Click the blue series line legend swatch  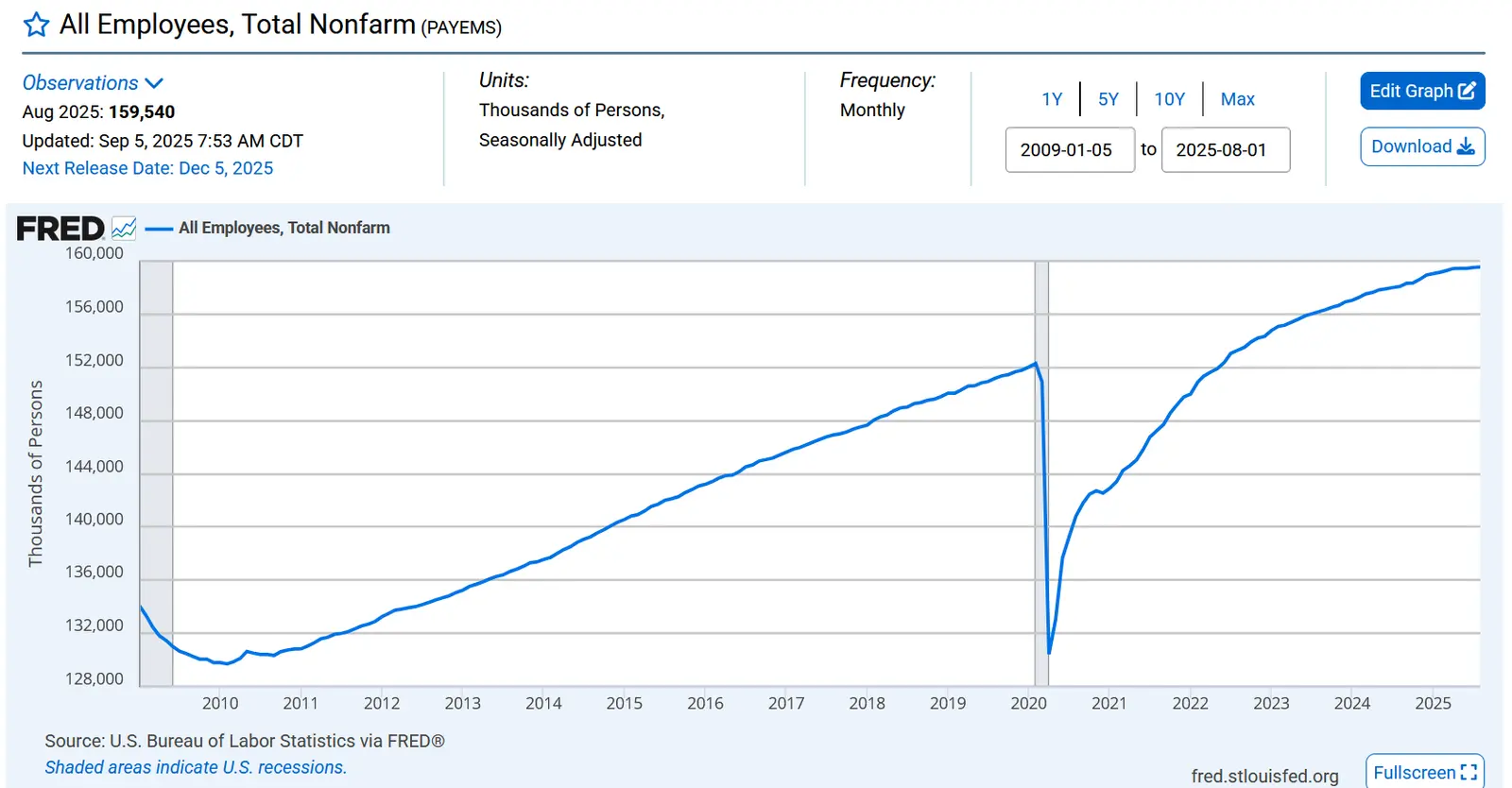[159, 229]
